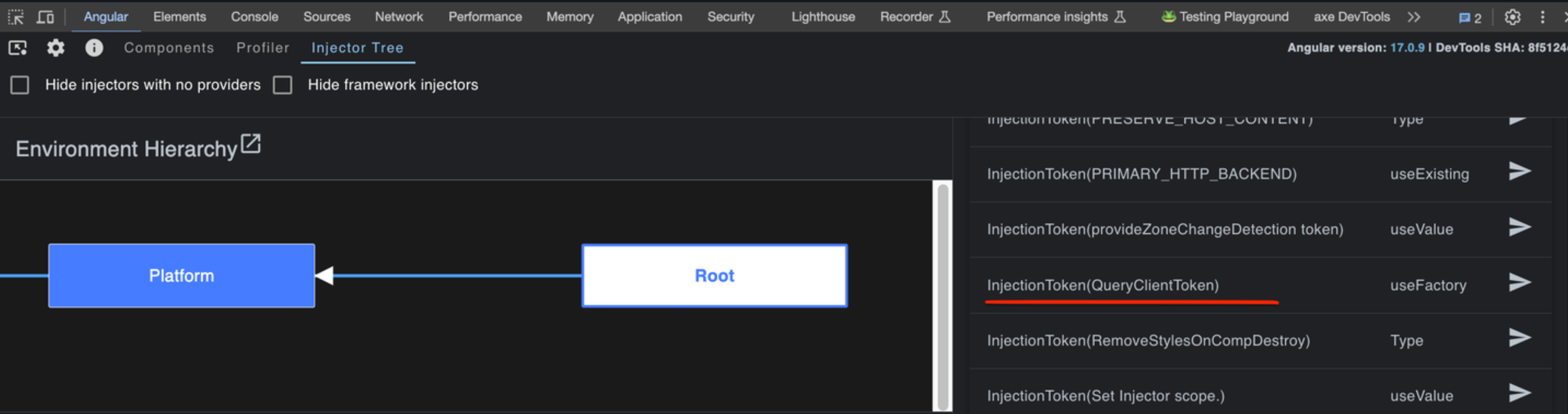The image size is (1568, 414).
Task: Select the Root injector node
Action: 714,275
